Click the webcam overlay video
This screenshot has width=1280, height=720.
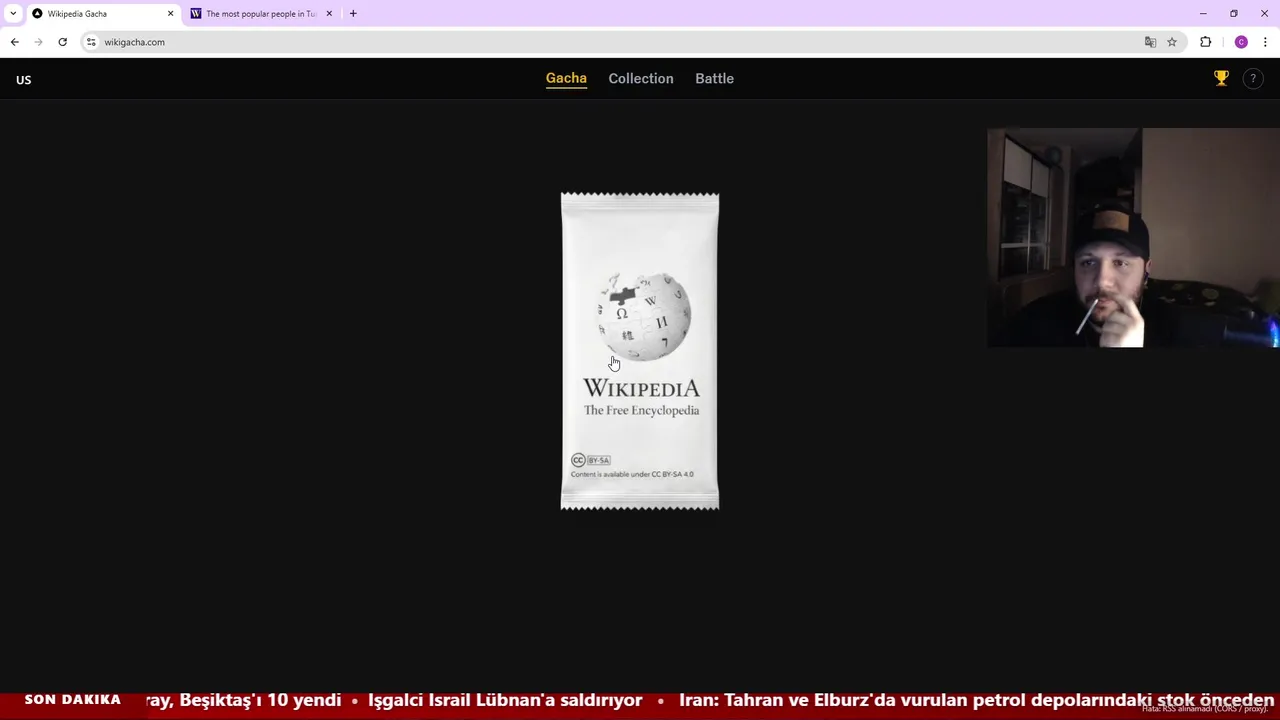pyautogui.click(x=1133, y=238)
